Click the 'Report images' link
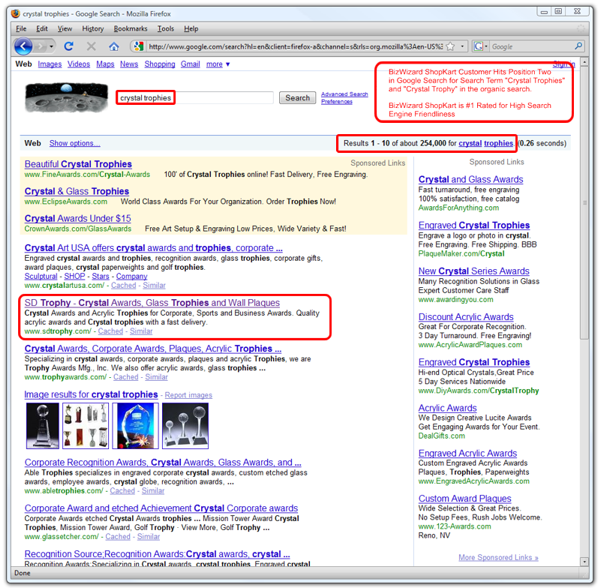 [188, 395]
